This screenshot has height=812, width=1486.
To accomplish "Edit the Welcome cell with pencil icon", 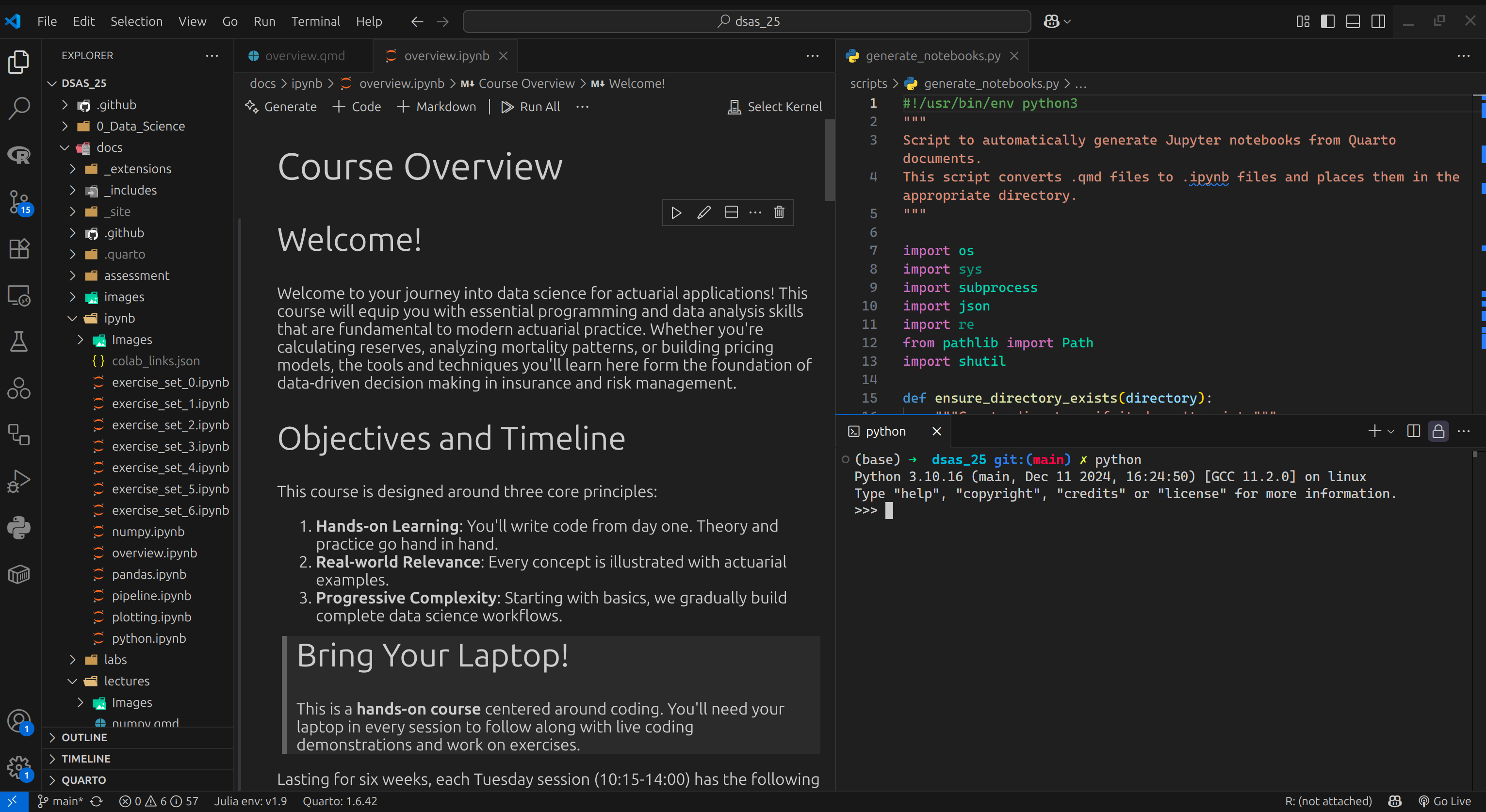I will [x=703, y=212].
